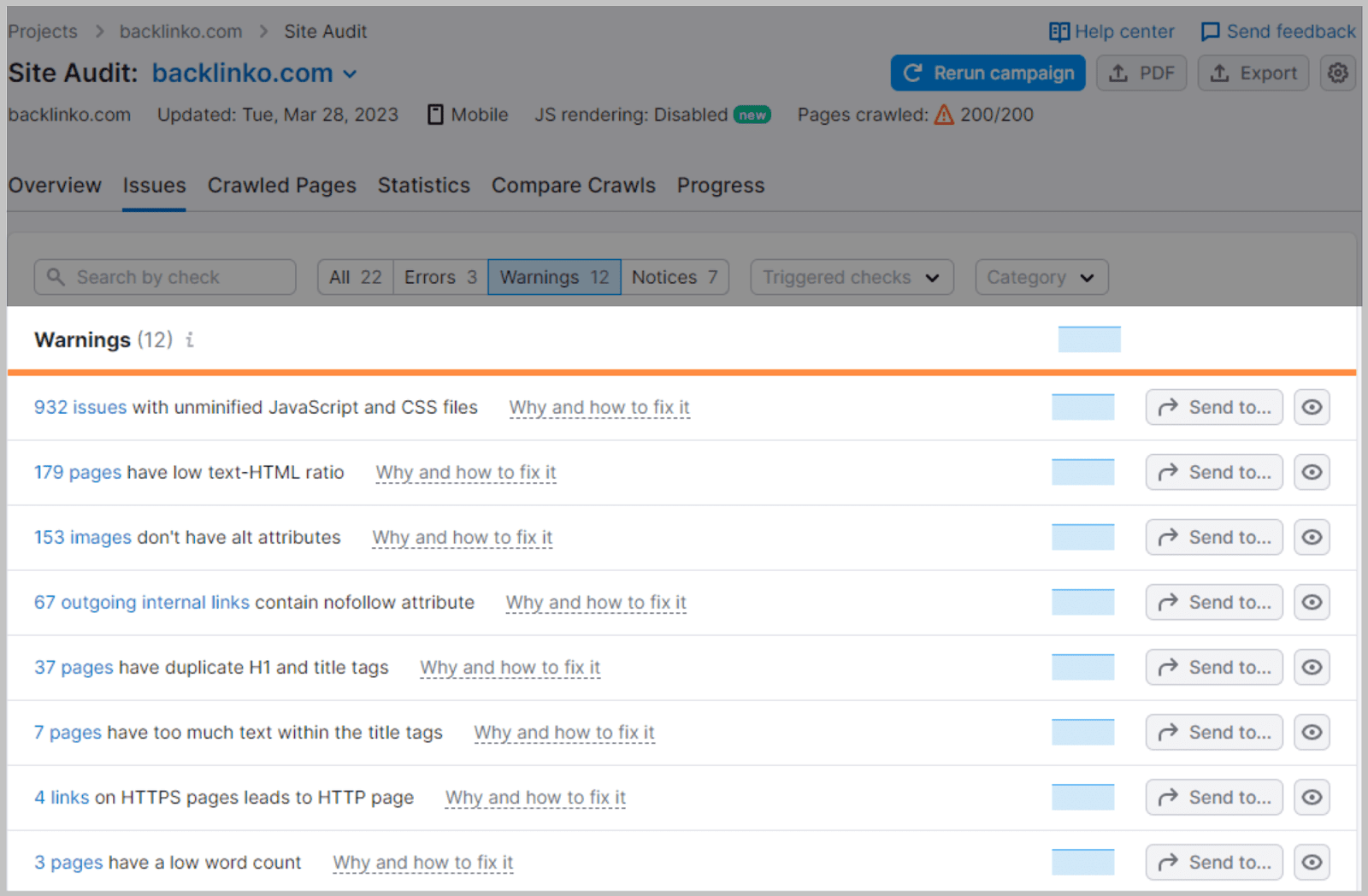Image resolution: width=1368 pixels, height=896 pixels.
Task: Go to Projects breadcrumb
Action: point(43,32)
